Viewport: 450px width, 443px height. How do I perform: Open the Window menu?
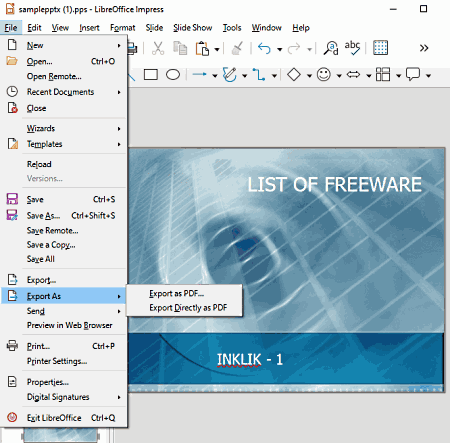click(267, 28)
